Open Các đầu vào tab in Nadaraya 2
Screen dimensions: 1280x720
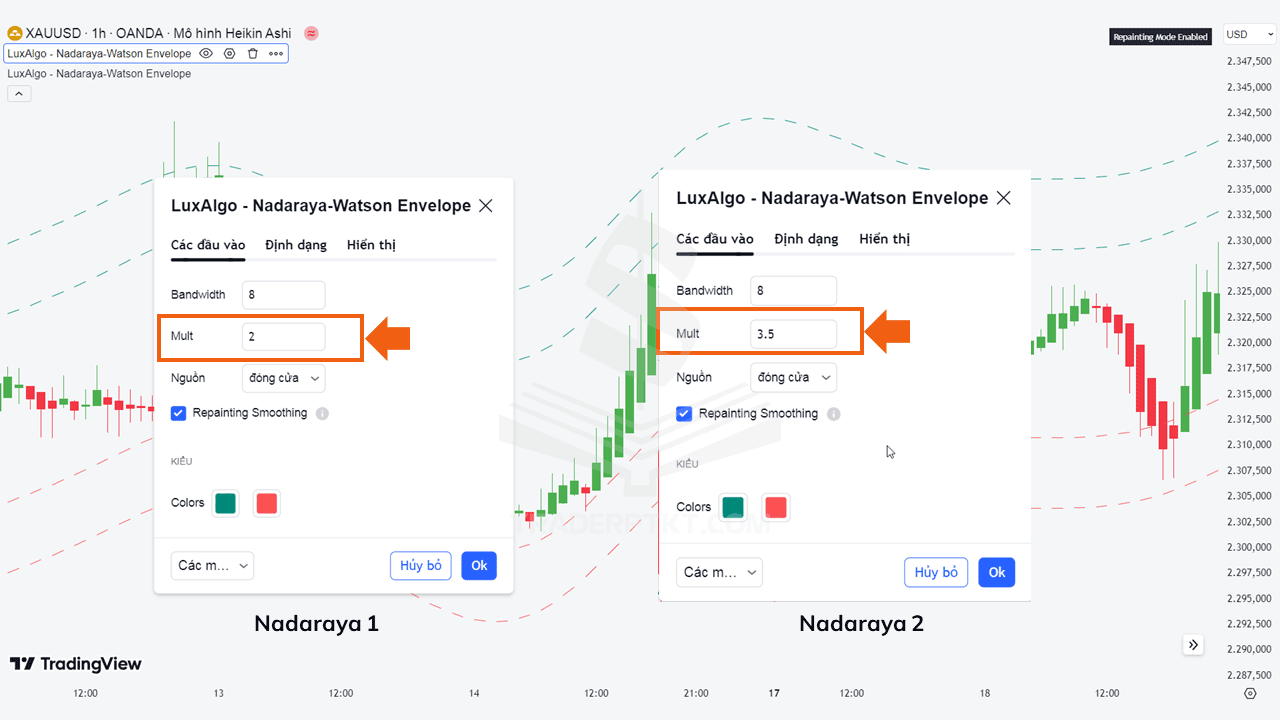[715, 239]
